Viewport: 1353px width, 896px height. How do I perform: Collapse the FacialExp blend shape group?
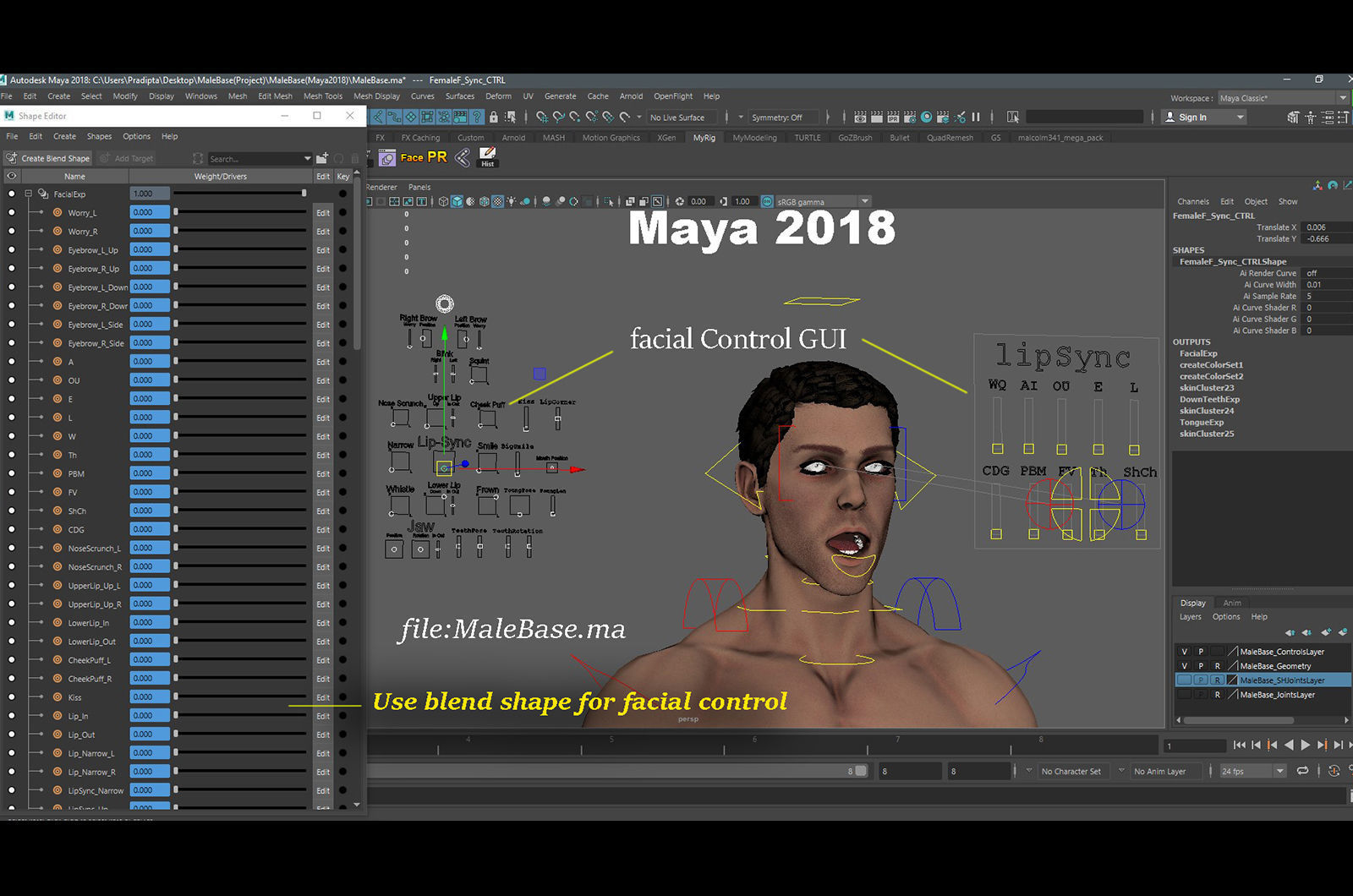[28, 194]
